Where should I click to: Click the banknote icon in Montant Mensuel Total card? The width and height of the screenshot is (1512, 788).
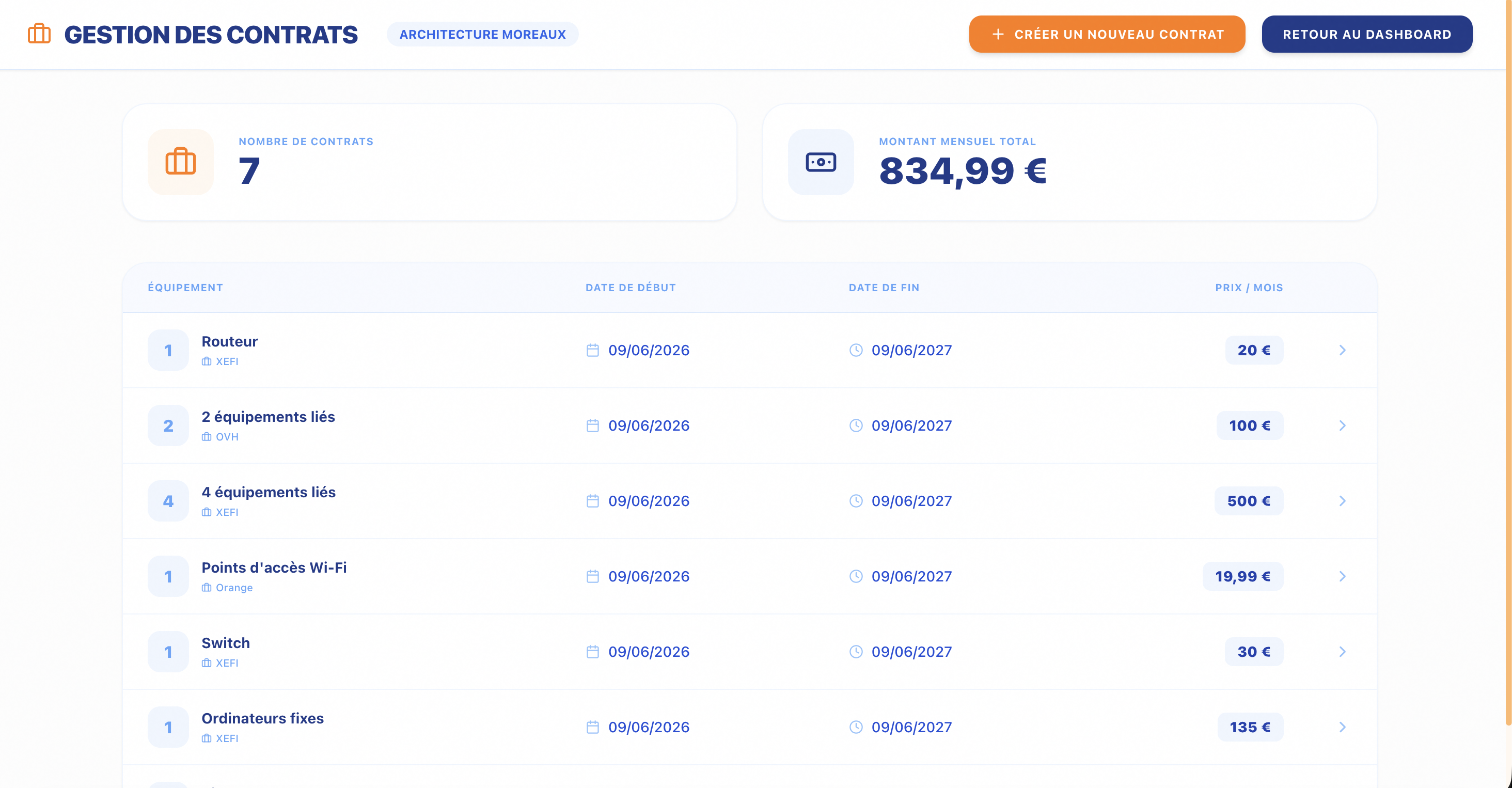point(821,162)
